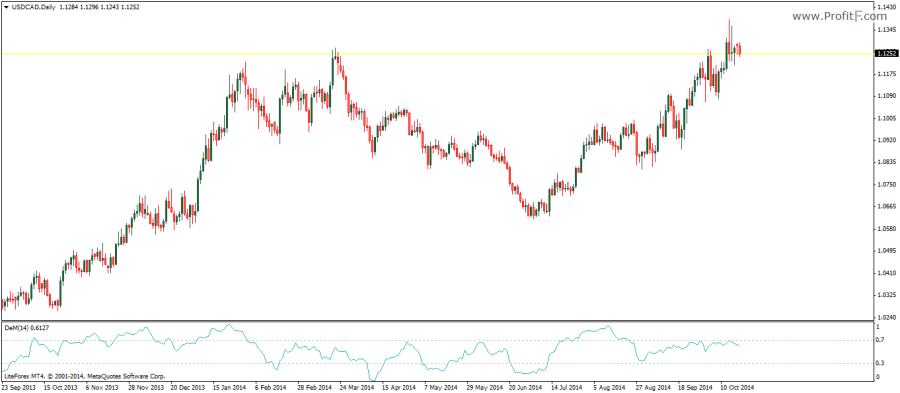900x393 pixels.
Task: Click the triangle arrow beside USDCAD,Daily
Action: click(x=5, y=7)
